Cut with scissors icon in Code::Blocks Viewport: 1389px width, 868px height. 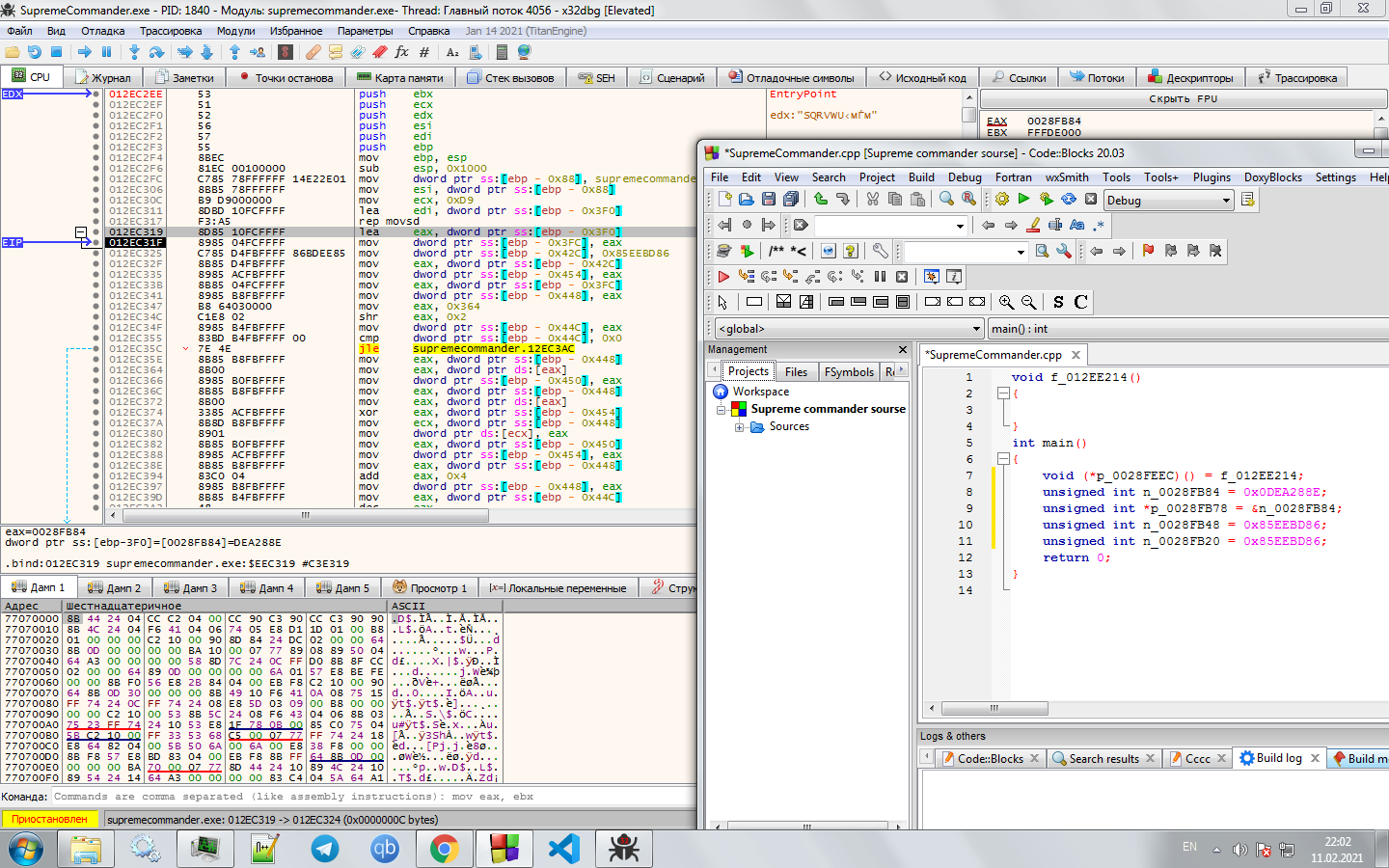click(x=872, y=199)
